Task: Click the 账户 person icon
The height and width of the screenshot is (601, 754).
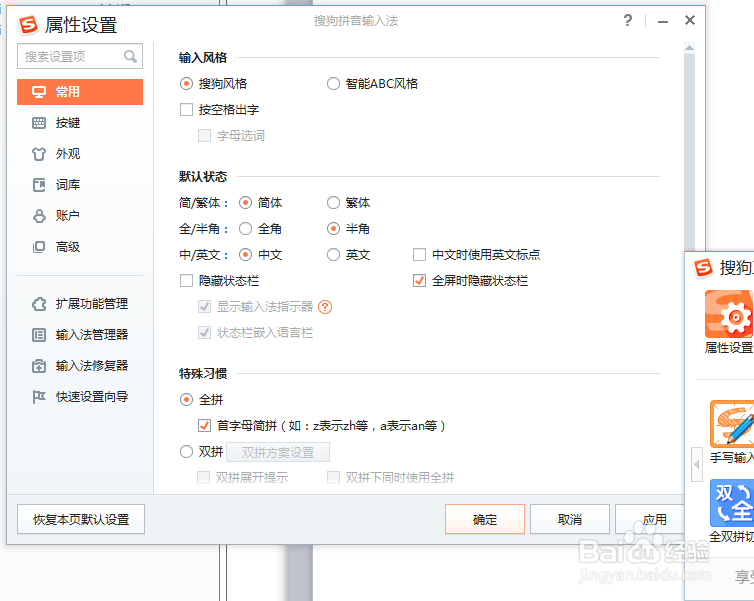Action: tap(39, 216)
